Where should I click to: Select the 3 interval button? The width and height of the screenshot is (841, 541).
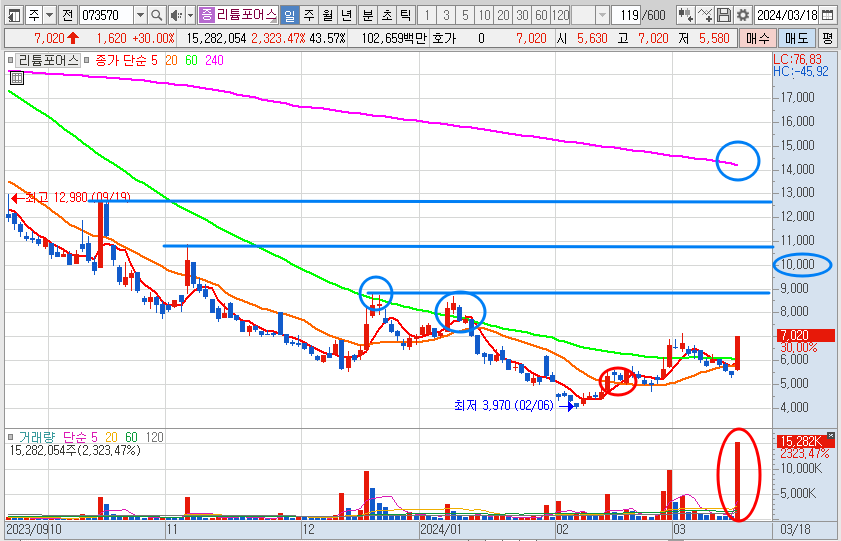click(x=446, y=15)
